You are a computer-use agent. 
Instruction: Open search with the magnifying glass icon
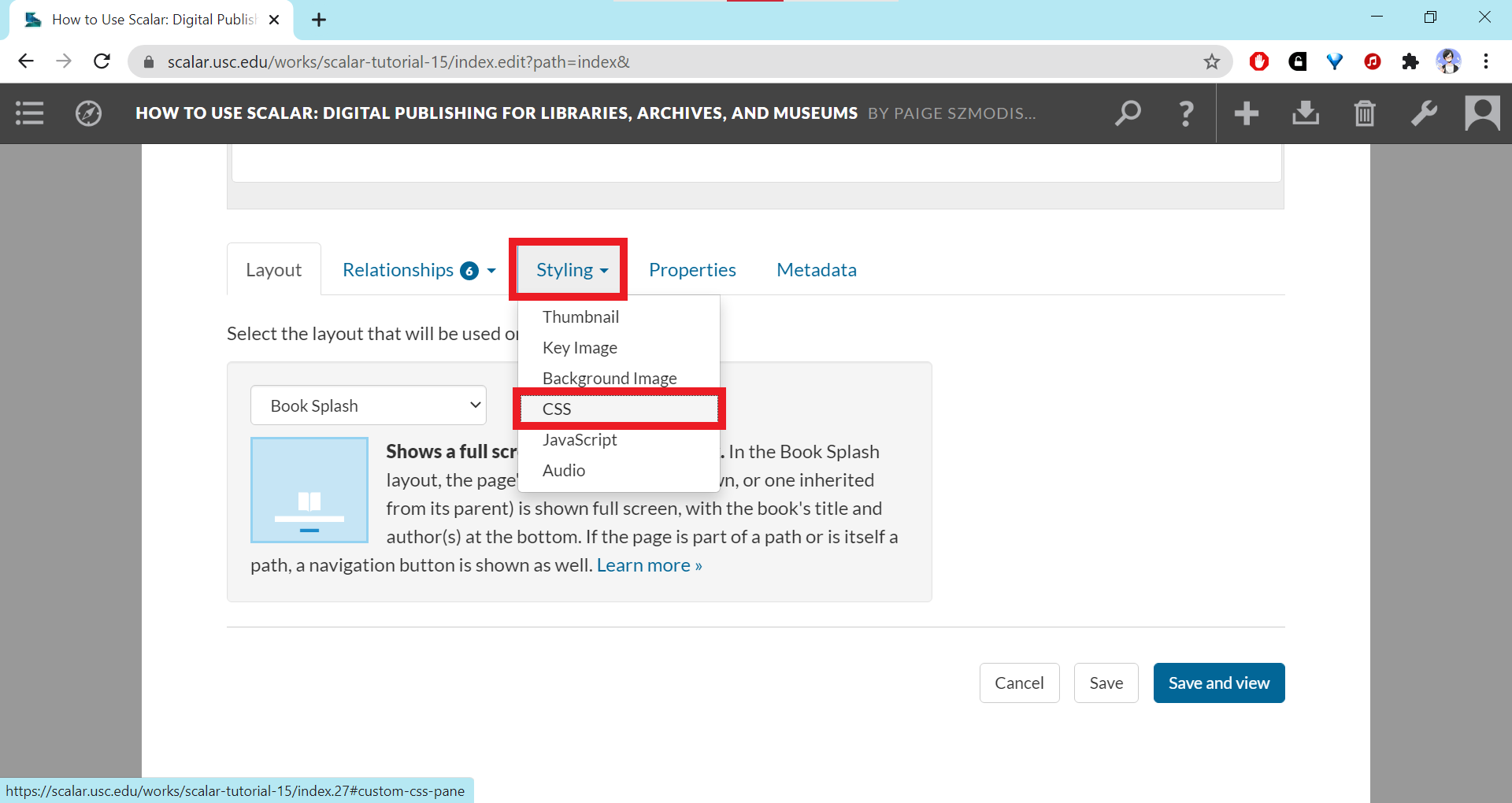coord(1128,113)
